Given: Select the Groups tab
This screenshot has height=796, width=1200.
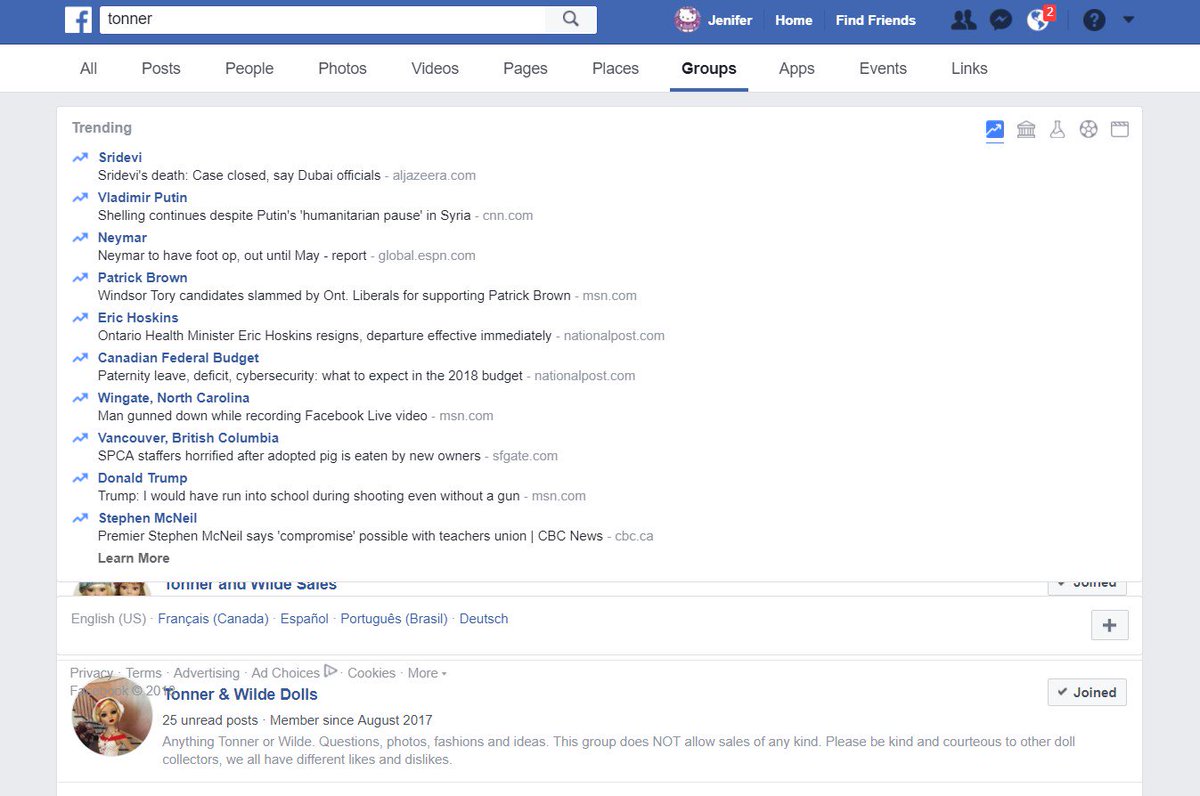Looking at the screenshot, I should click(709, 68).
